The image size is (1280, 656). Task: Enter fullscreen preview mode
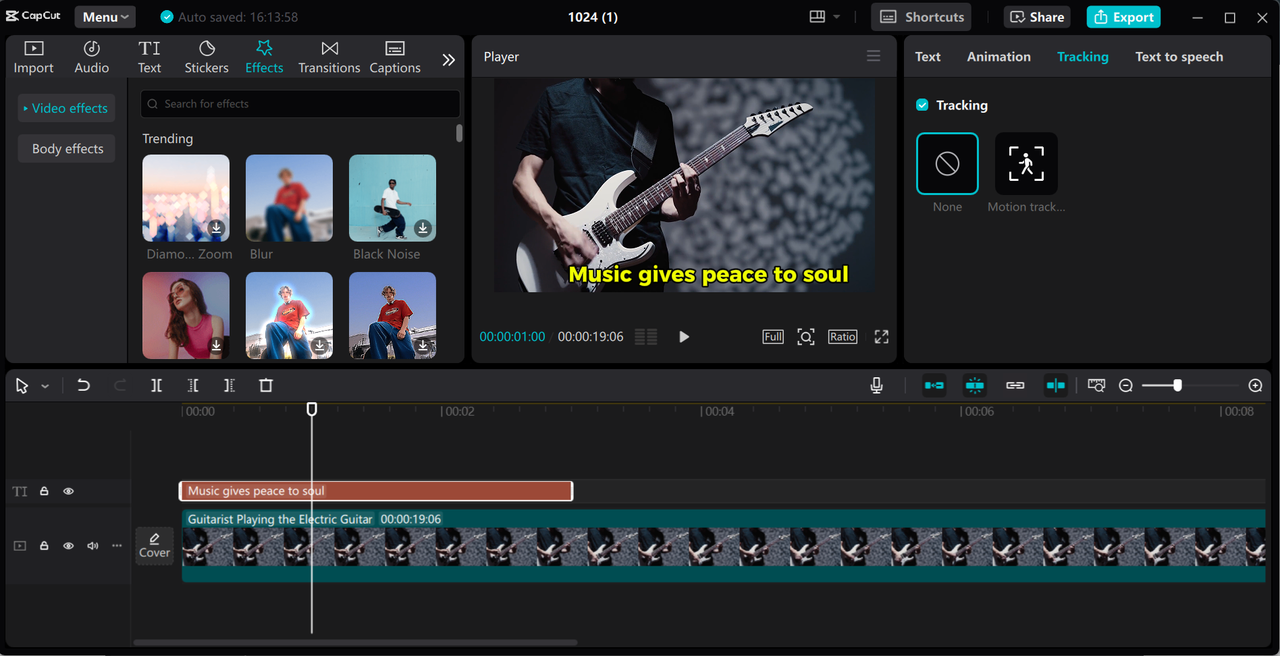point(881,337)
